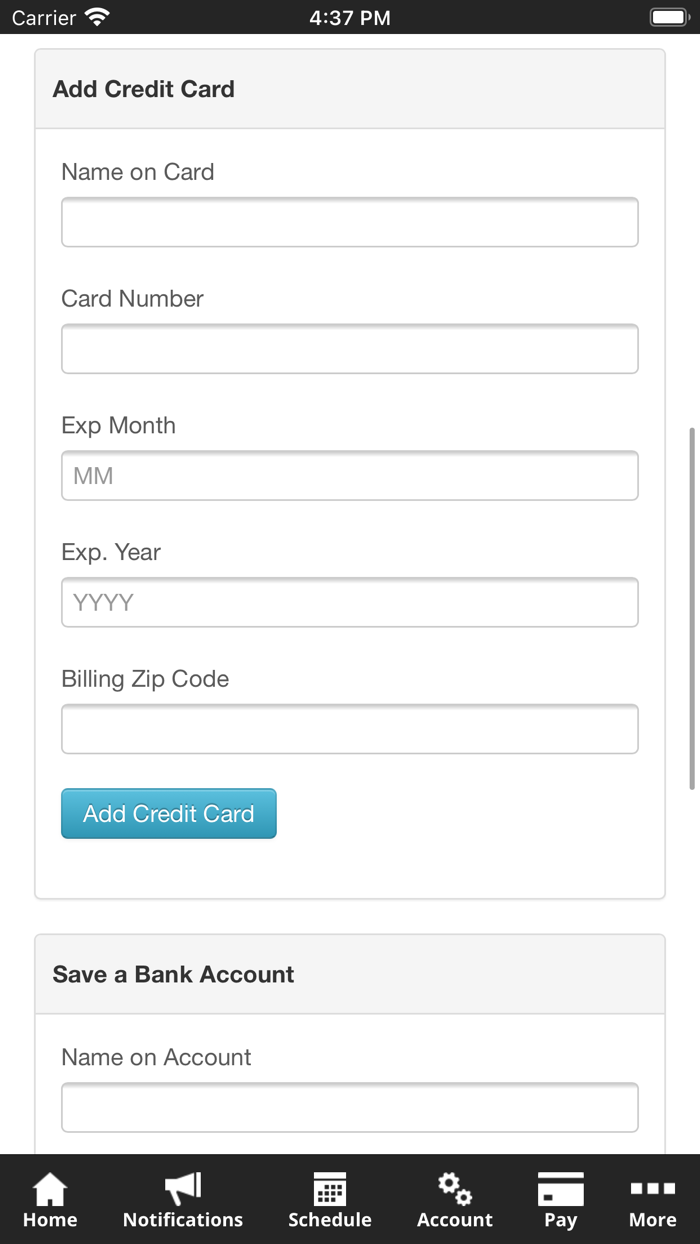Focus the Name on Card field

click(350, 222)
